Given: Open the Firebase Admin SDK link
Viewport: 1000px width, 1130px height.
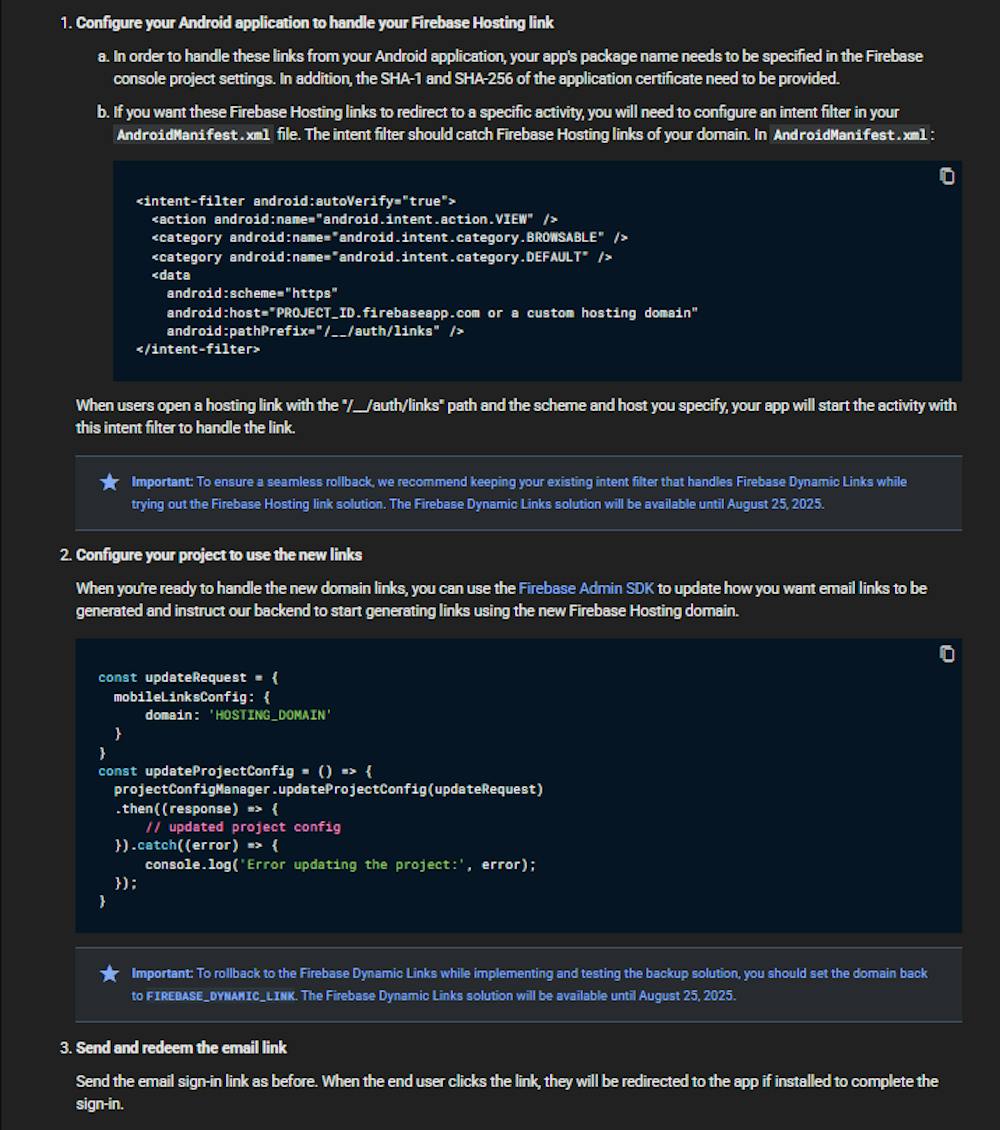Looking at the screenshot, I should point(586,588).
